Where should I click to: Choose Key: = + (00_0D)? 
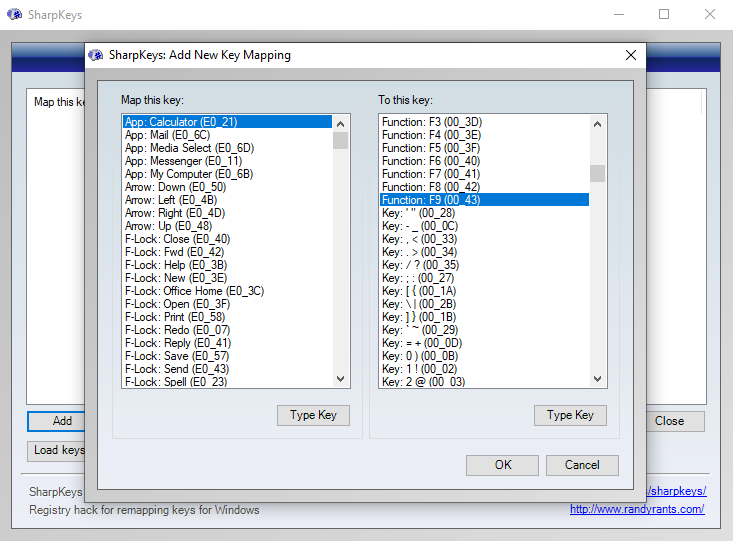pyautogui.click(x=484, y=343)
